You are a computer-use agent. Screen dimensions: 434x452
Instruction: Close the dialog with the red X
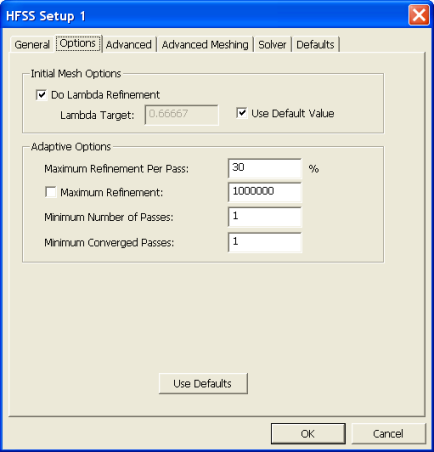click(419, 15)
